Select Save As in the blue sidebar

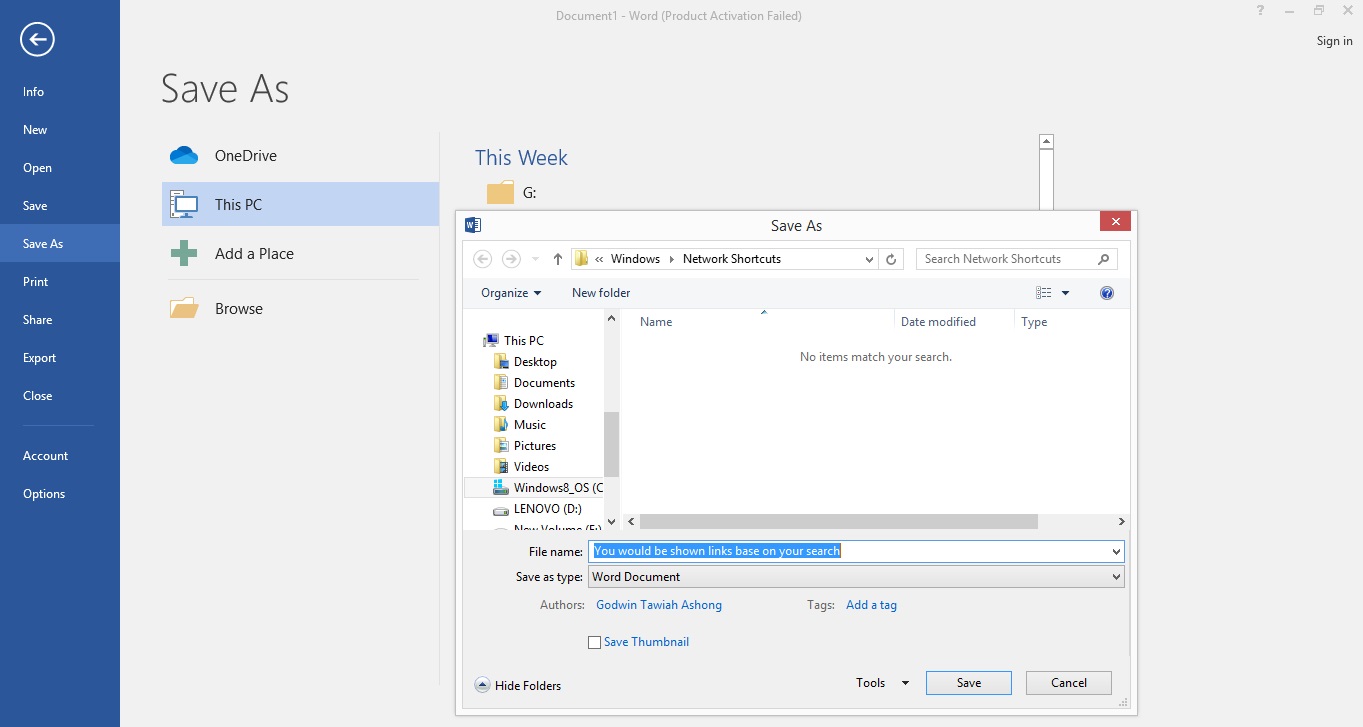[60, 244]
